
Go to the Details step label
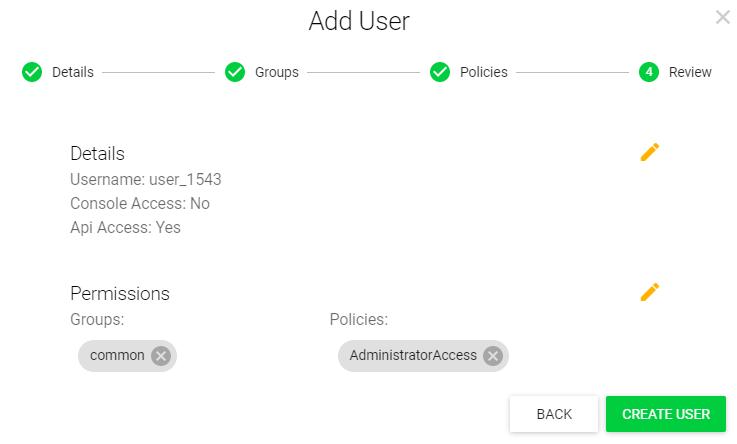(x=73, y=72)
